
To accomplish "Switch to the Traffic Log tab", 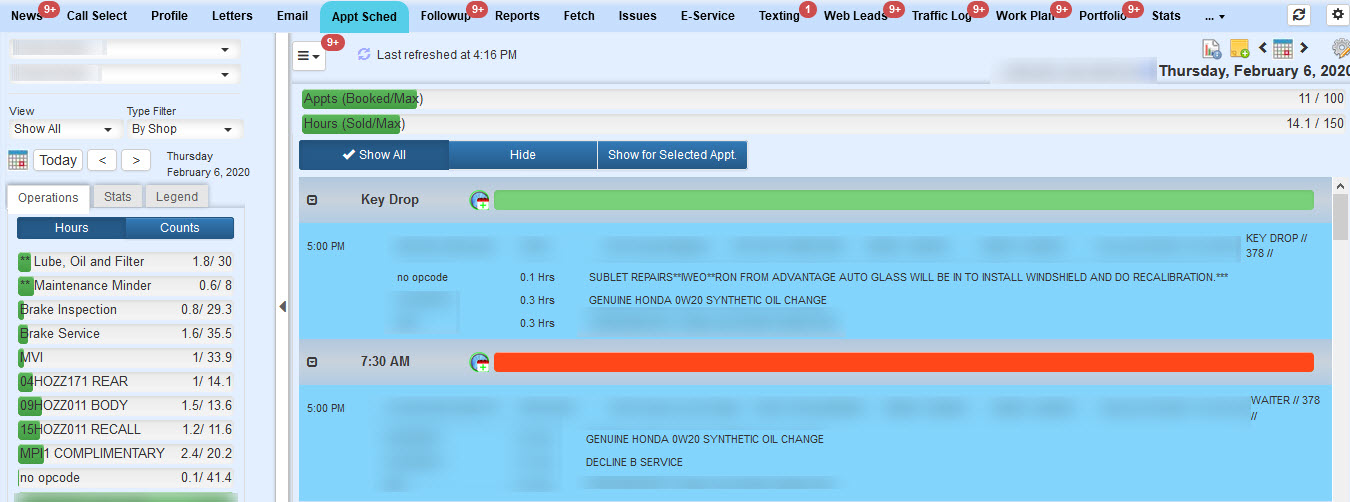I will point(940,16).
